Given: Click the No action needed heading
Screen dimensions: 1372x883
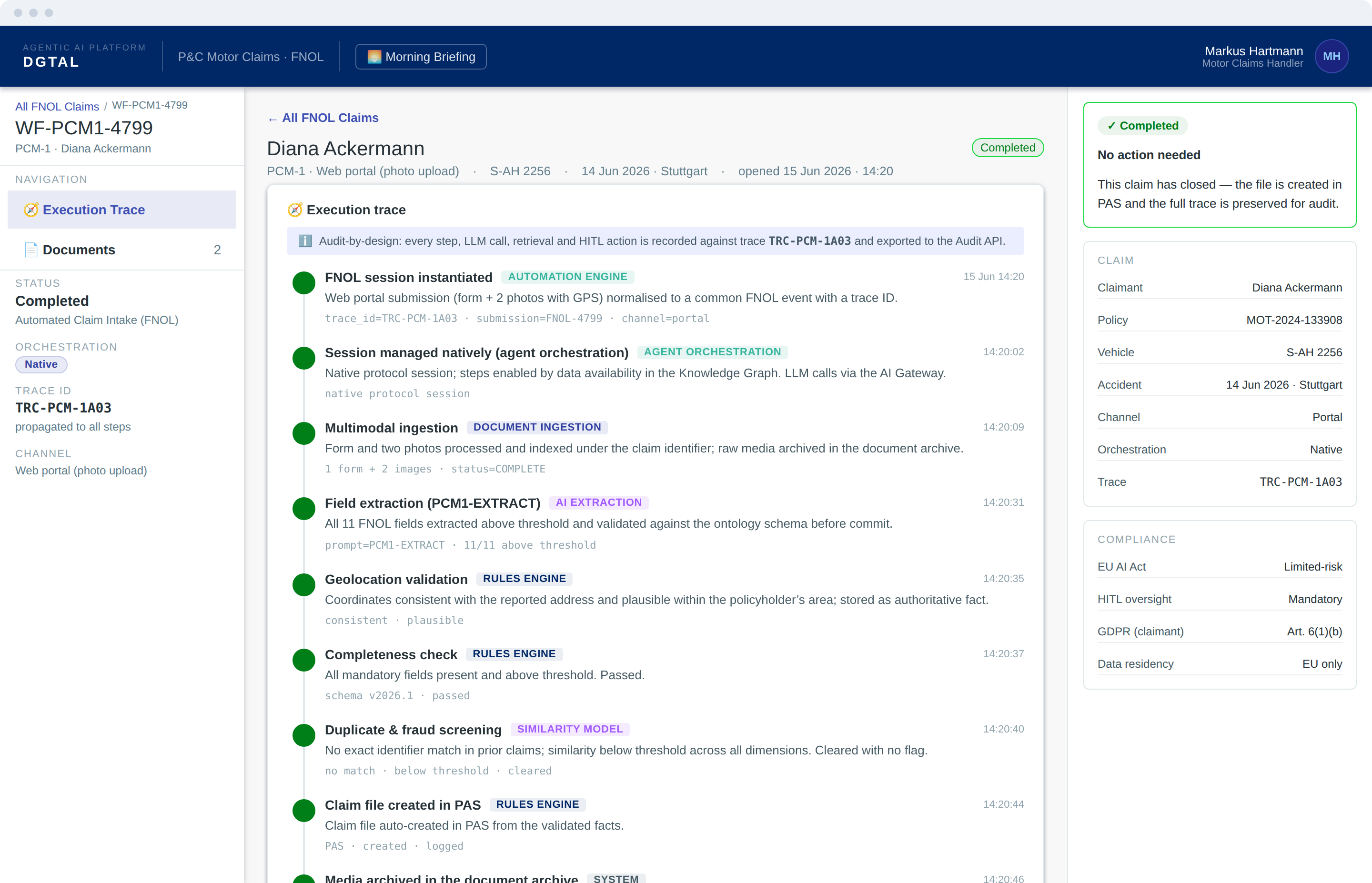Looking at the screenshot, I should [1149, 155].
